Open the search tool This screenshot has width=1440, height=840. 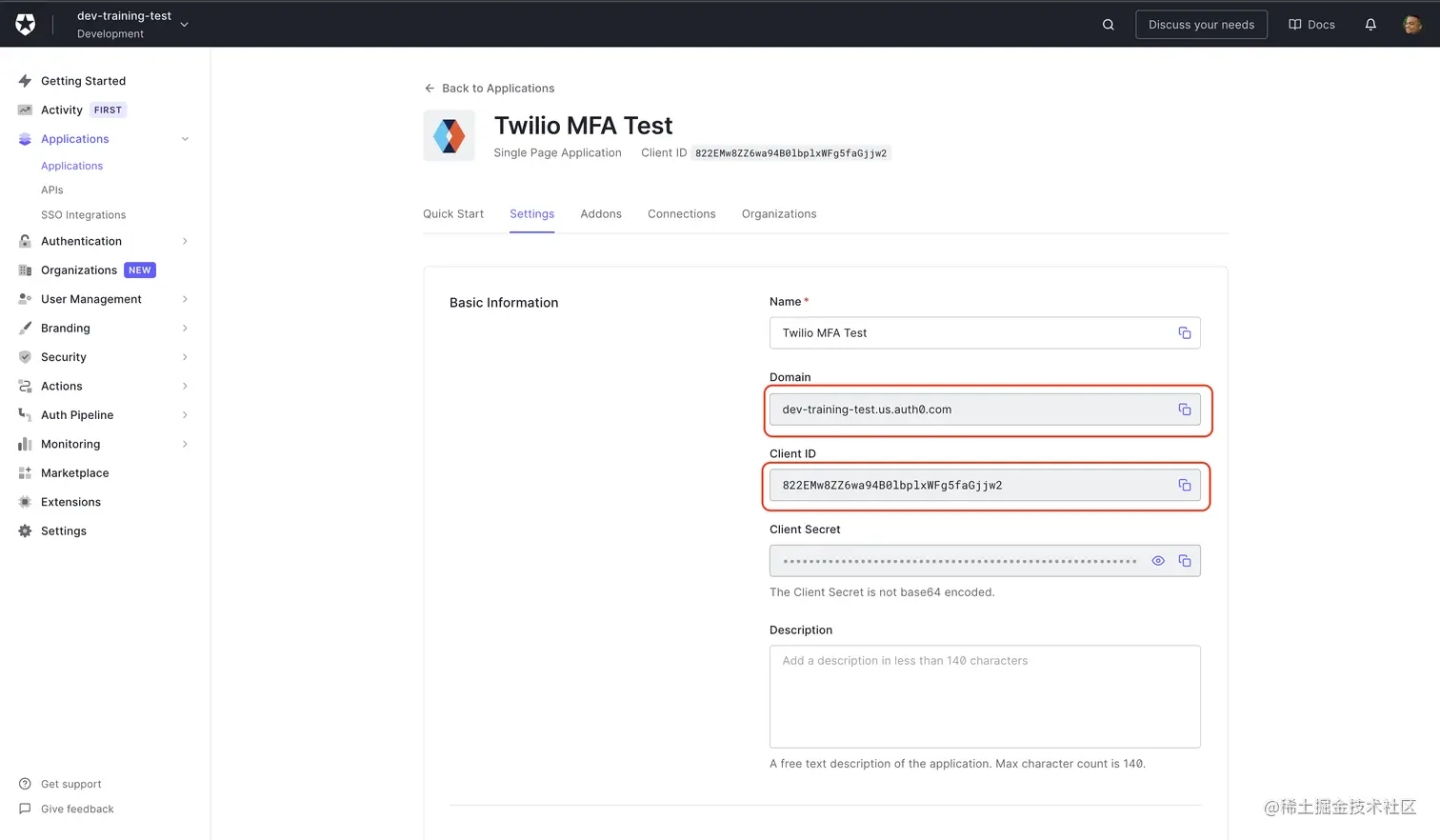[x=1108, y=24]
